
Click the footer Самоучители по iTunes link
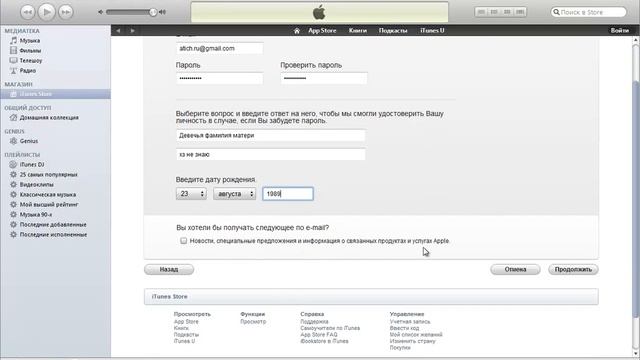pyautogui.click(x=330, y=328)
